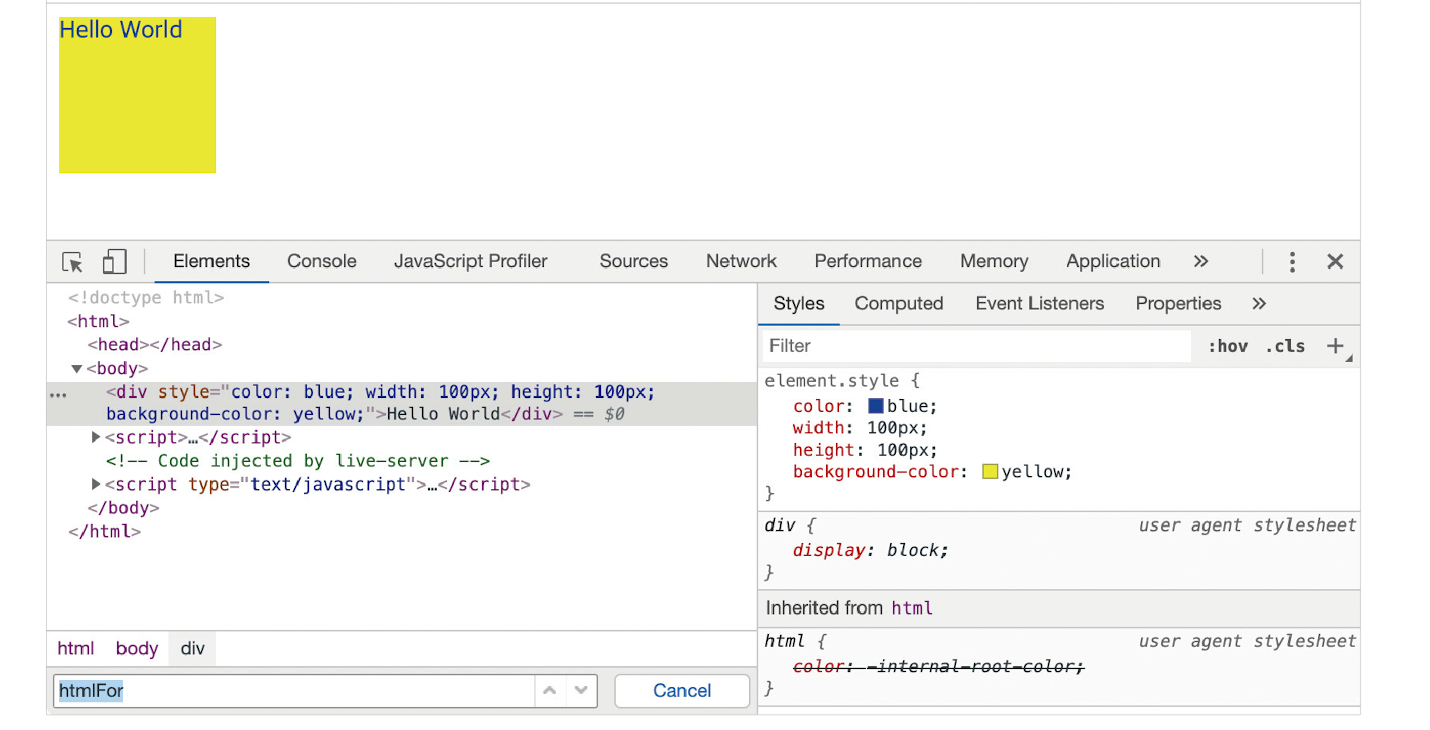Jump to the previous search result arrow
The width and height of the screenshot is (1430, 730).
(x=550, y=691)
